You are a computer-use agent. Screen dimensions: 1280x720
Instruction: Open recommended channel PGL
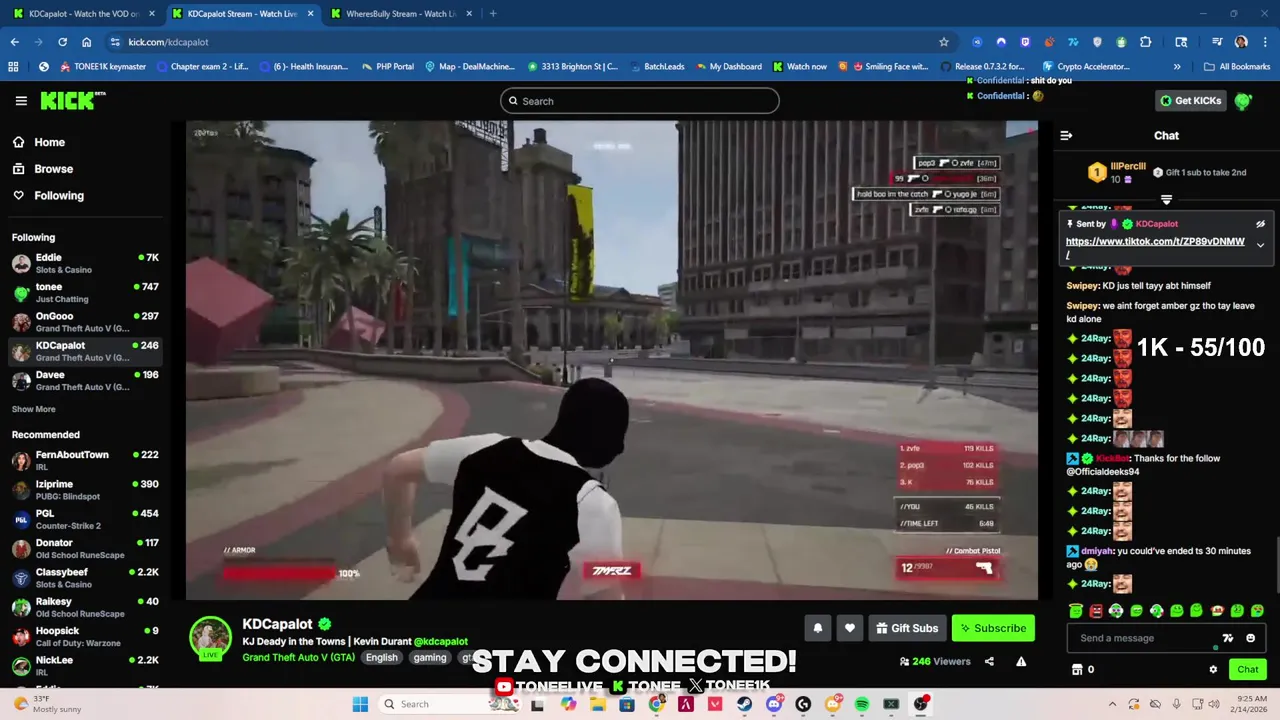pyautogui.click(x=84, y=519)
